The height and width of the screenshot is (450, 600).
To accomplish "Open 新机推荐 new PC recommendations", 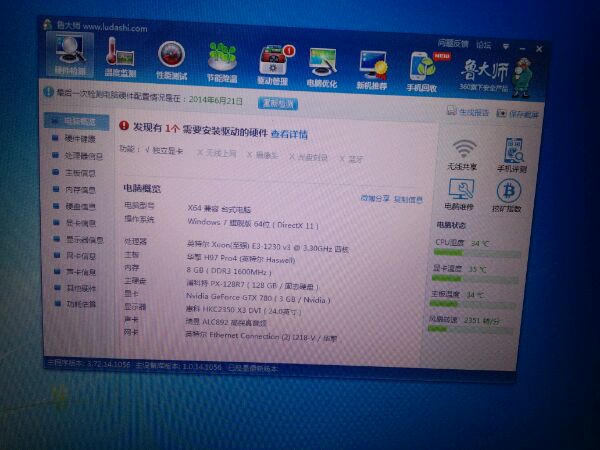I will coord(372,70).
